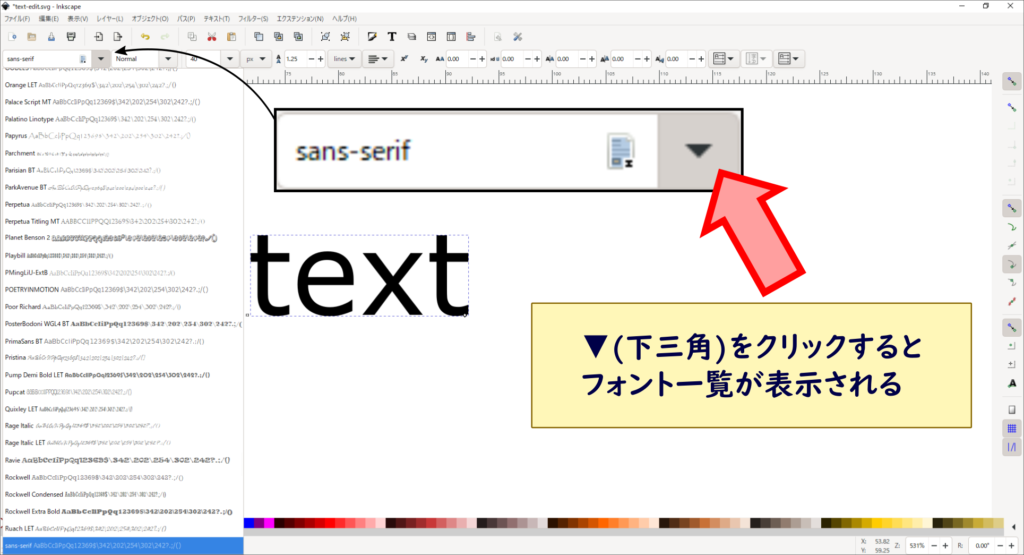Open the 編集(E) menu
Viewport: 1024px width, 555px height.
(48, 19)
